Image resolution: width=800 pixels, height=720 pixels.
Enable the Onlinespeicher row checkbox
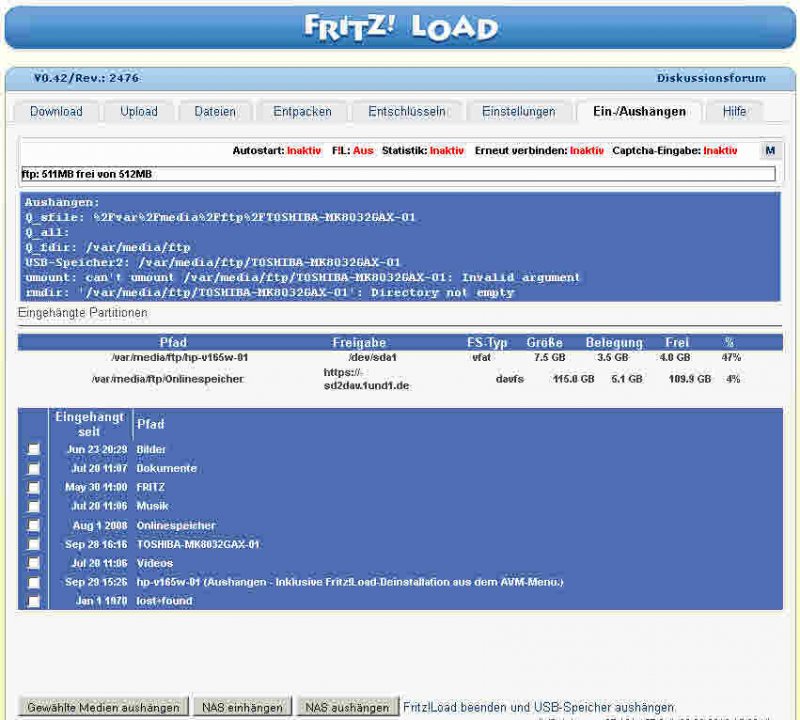34,525
